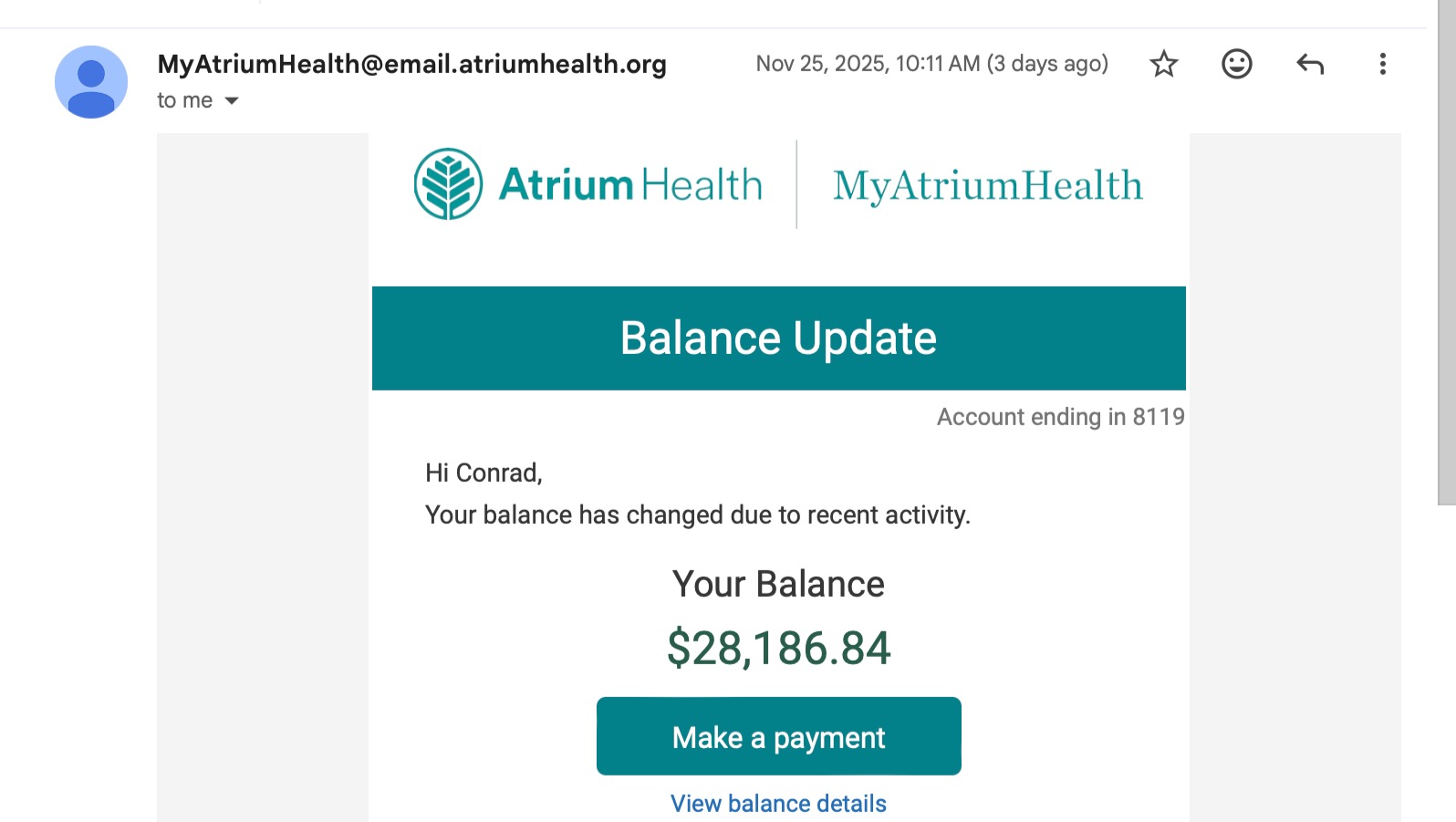Click the Nov 25, 2025 timestamp

931,64
